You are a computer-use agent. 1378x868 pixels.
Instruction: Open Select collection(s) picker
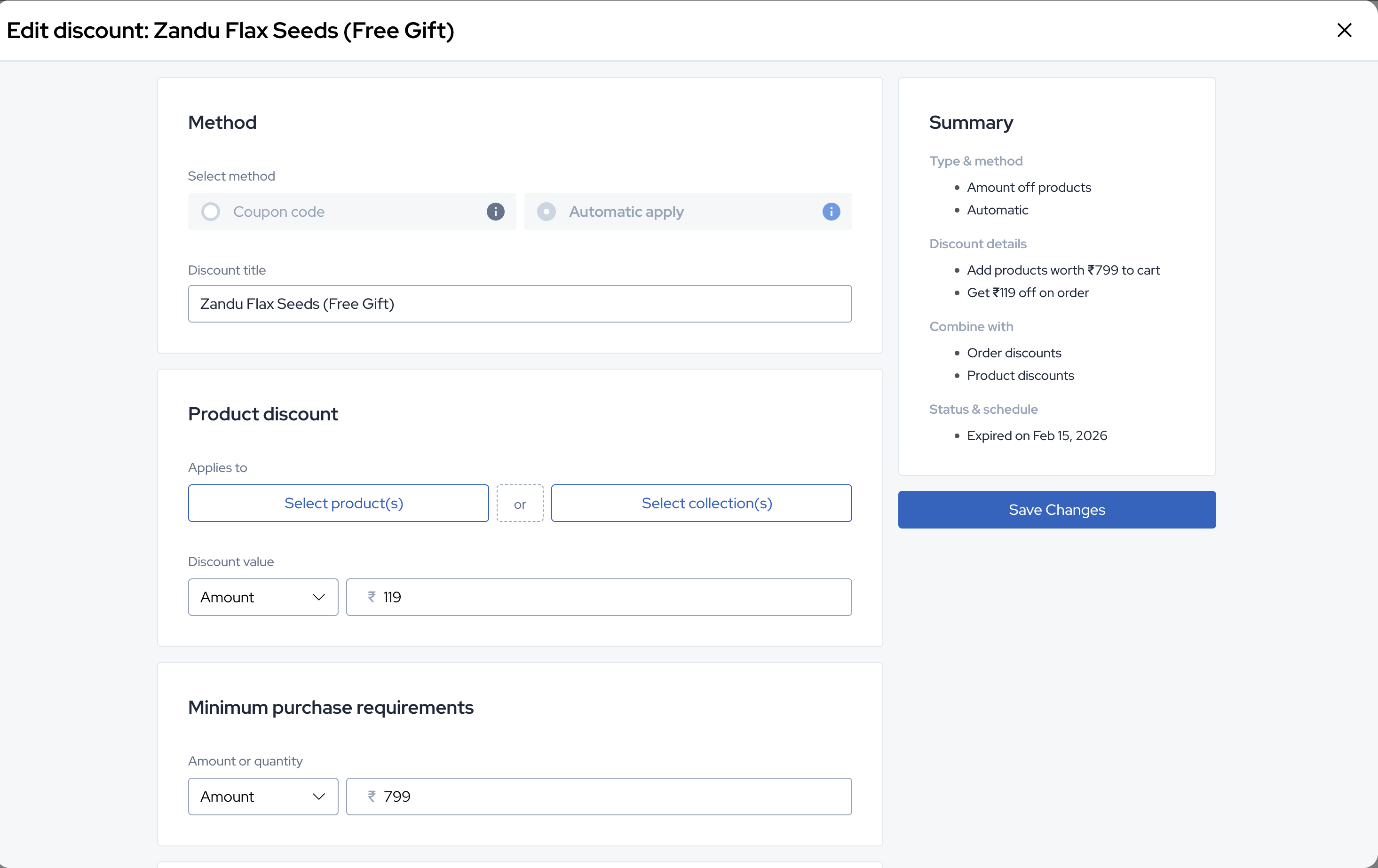[x=701, y=503]
